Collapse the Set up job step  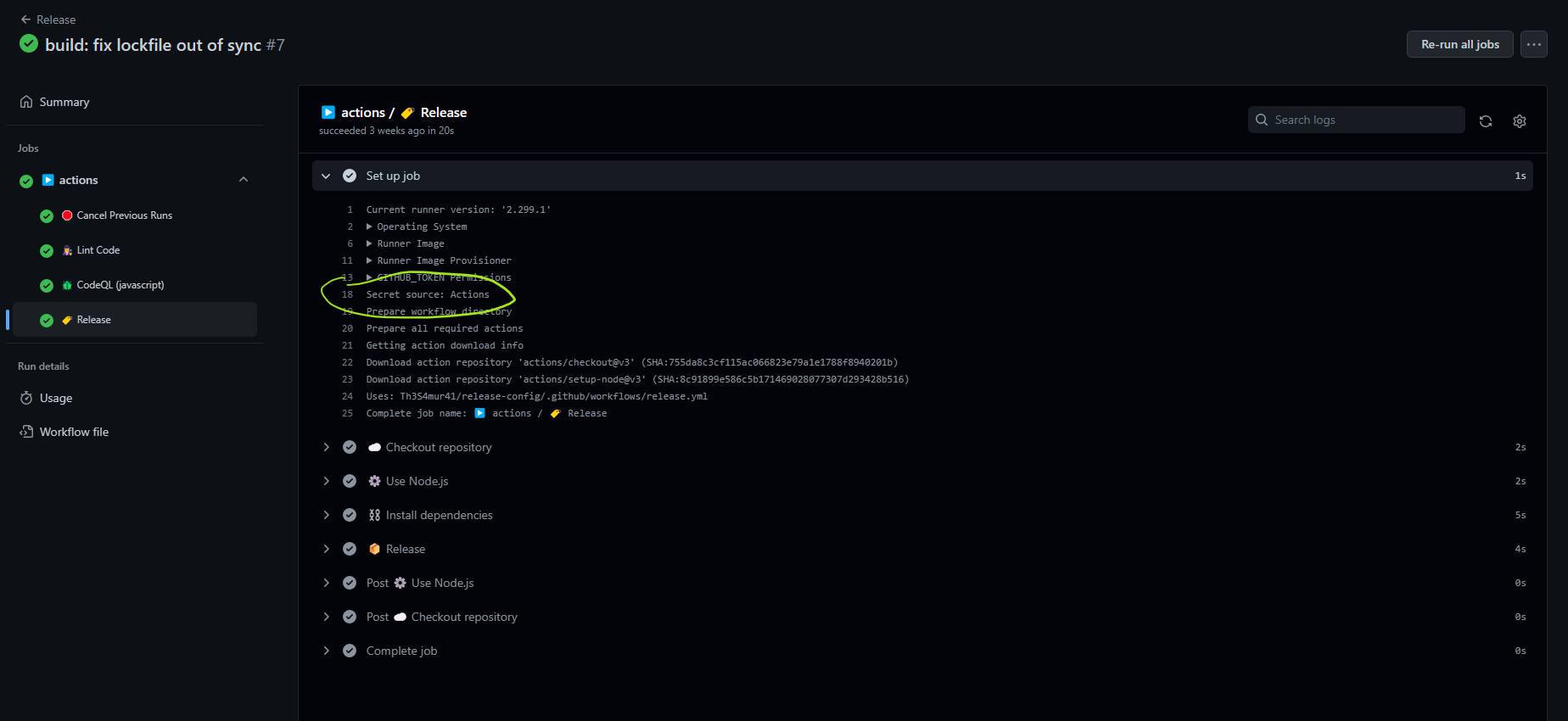point(326,176)
